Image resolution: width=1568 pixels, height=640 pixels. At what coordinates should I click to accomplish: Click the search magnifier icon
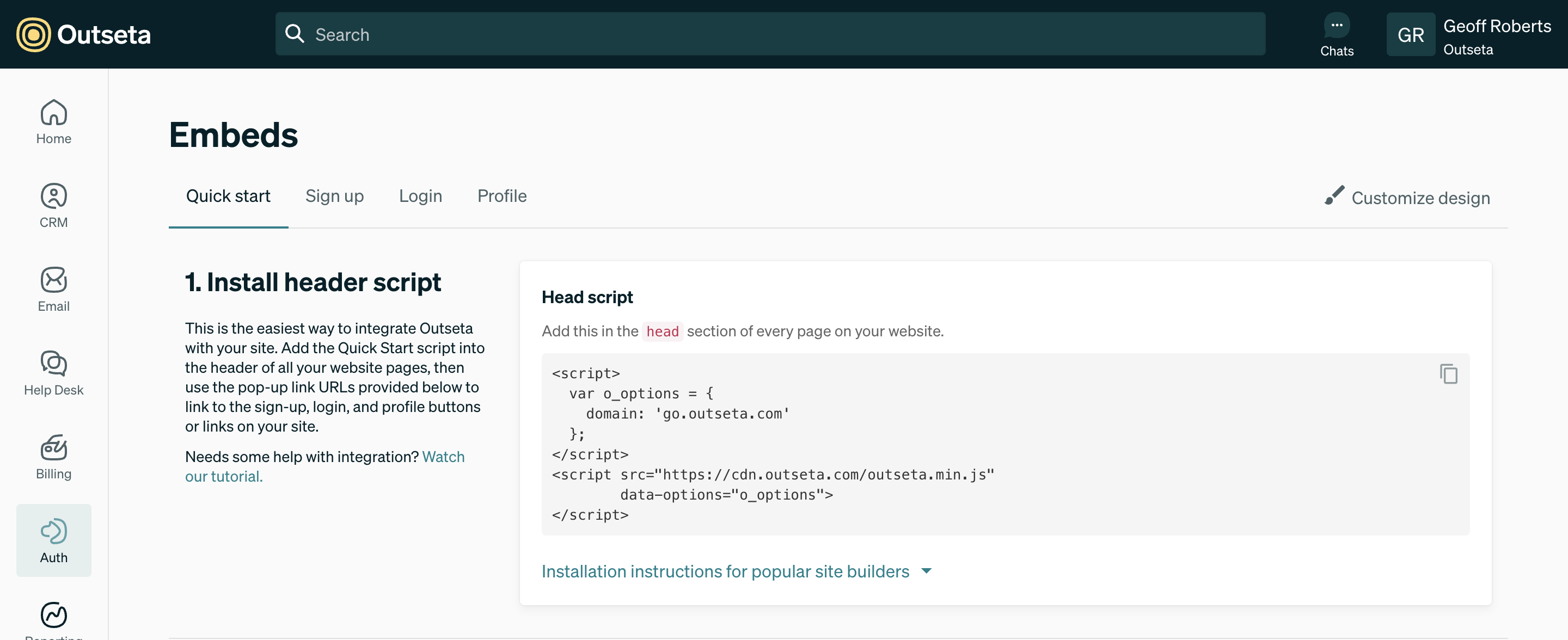(x=295, y=34)
